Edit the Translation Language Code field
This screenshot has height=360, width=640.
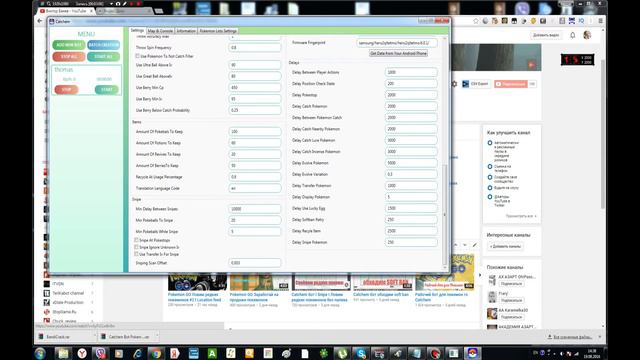pyautogui.click(x=255, y=189)
